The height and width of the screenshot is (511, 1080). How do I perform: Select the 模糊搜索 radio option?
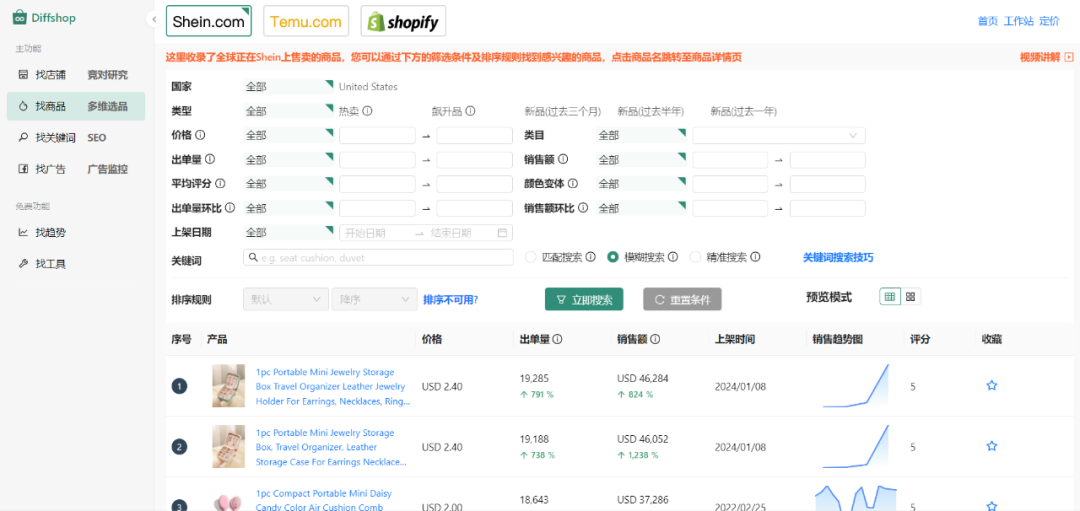(x=612, y=257)
